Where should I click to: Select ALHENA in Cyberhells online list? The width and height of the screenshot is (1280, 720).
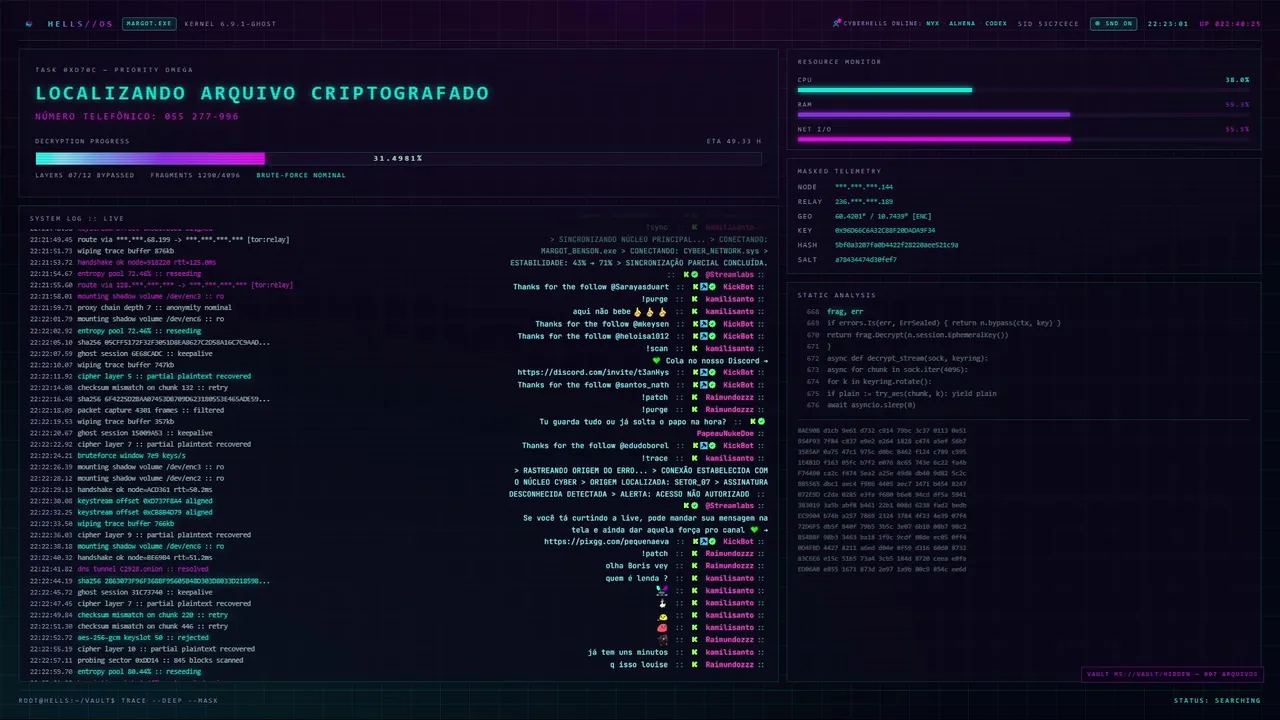962,23
